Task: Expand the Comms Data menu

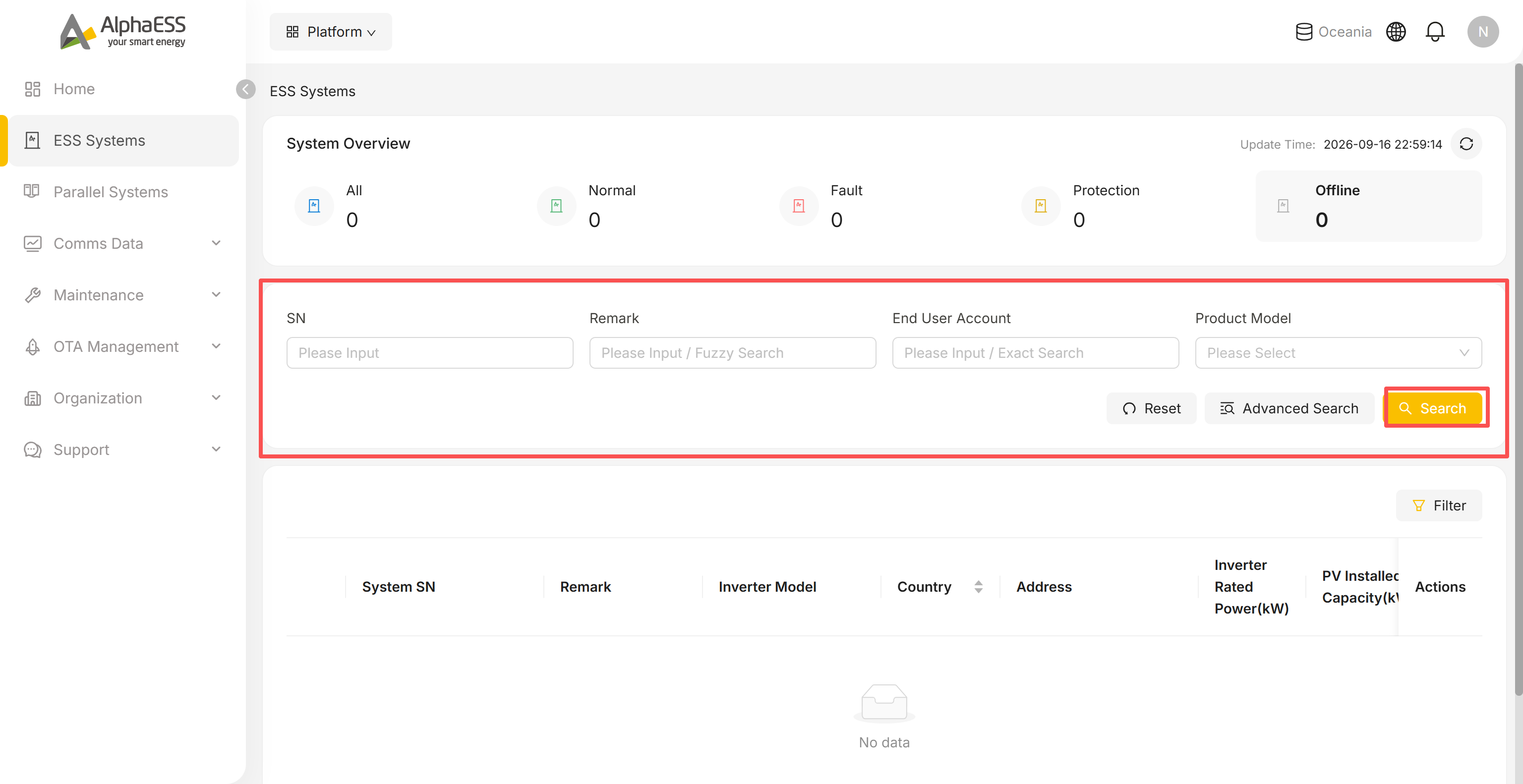Action: point(123,243)
